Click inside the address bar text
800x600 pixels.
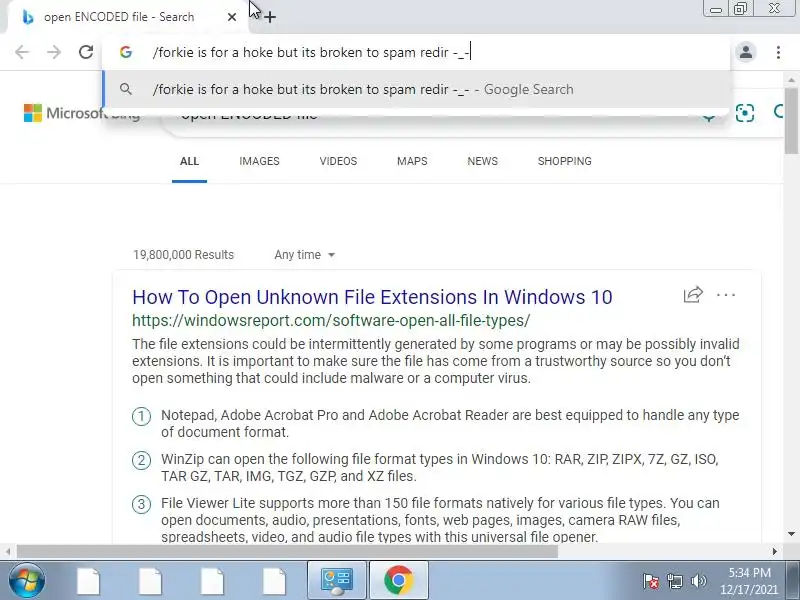(311, 52)
